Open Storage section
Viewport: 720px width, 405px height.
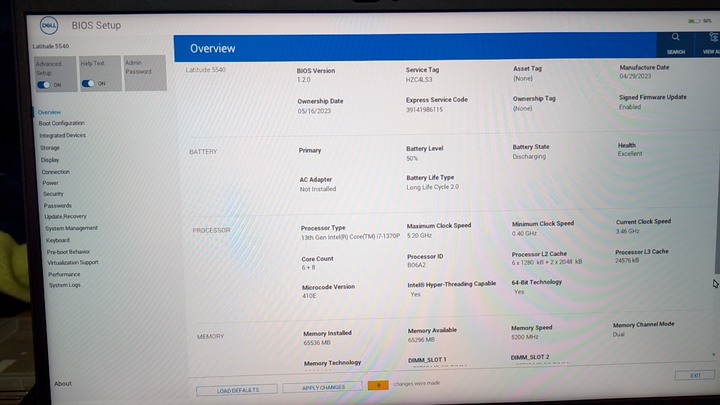point(50,148)
